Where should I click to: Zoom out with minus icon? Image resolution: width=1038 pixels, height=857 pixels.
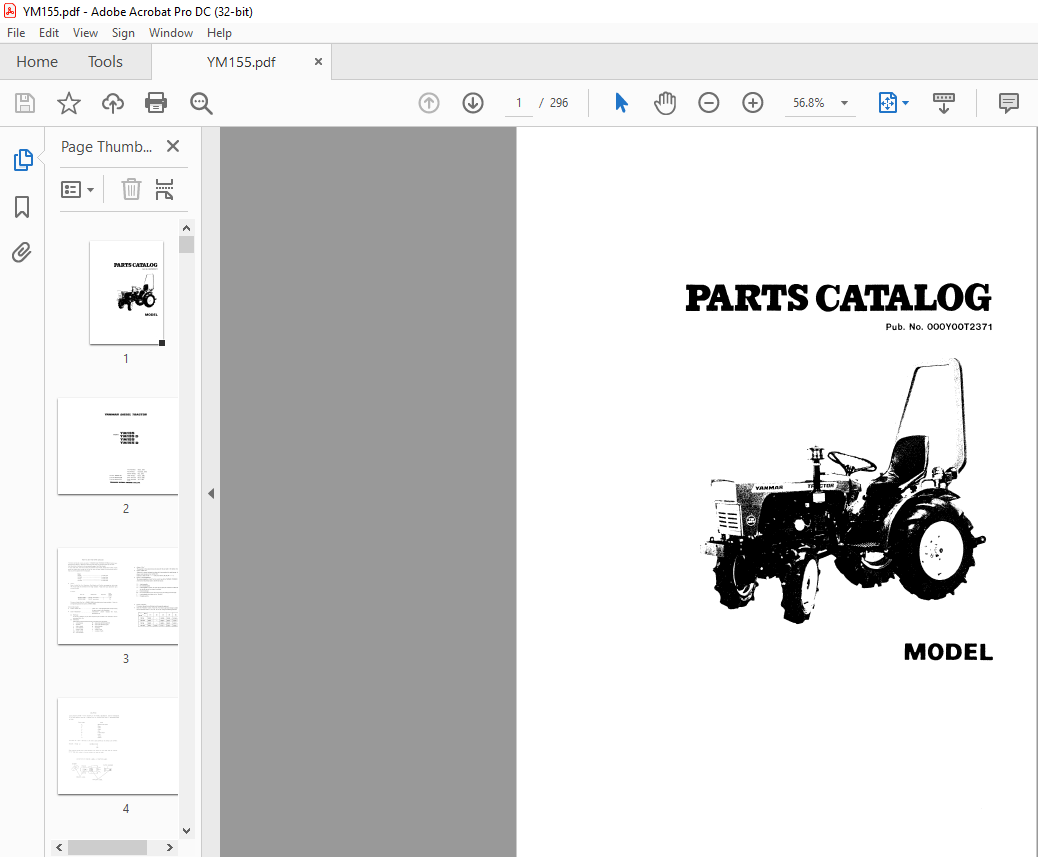click(x=708, y=103)
